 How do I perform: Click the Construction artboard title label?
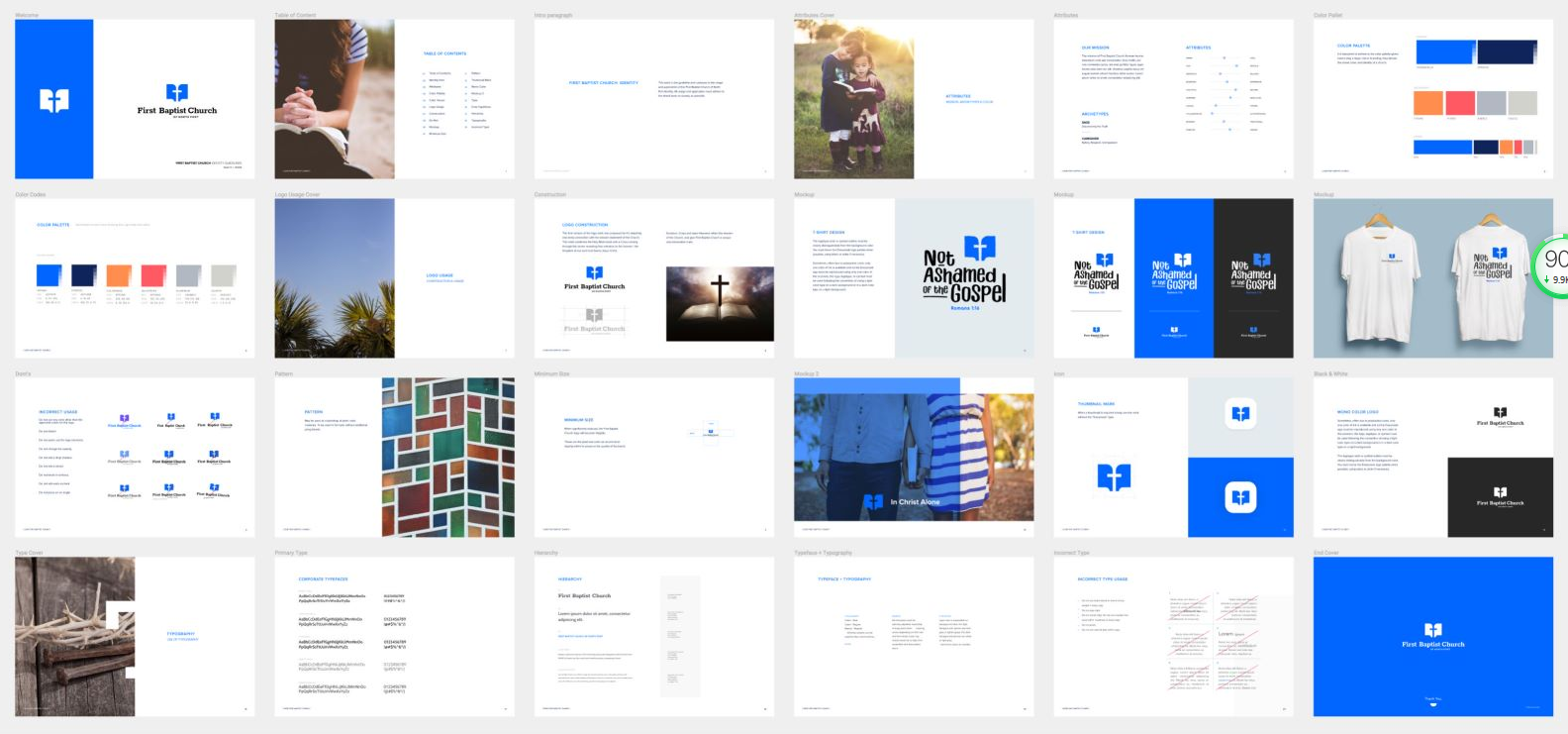(x=550, y=194)
